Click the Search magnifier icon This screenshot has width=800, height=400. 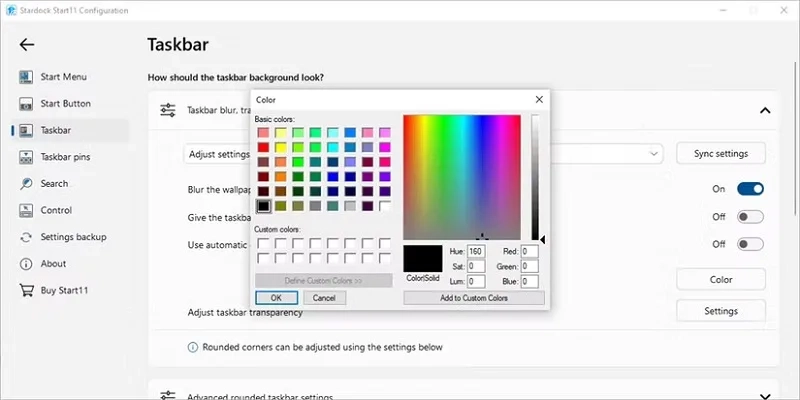[26, 184]
